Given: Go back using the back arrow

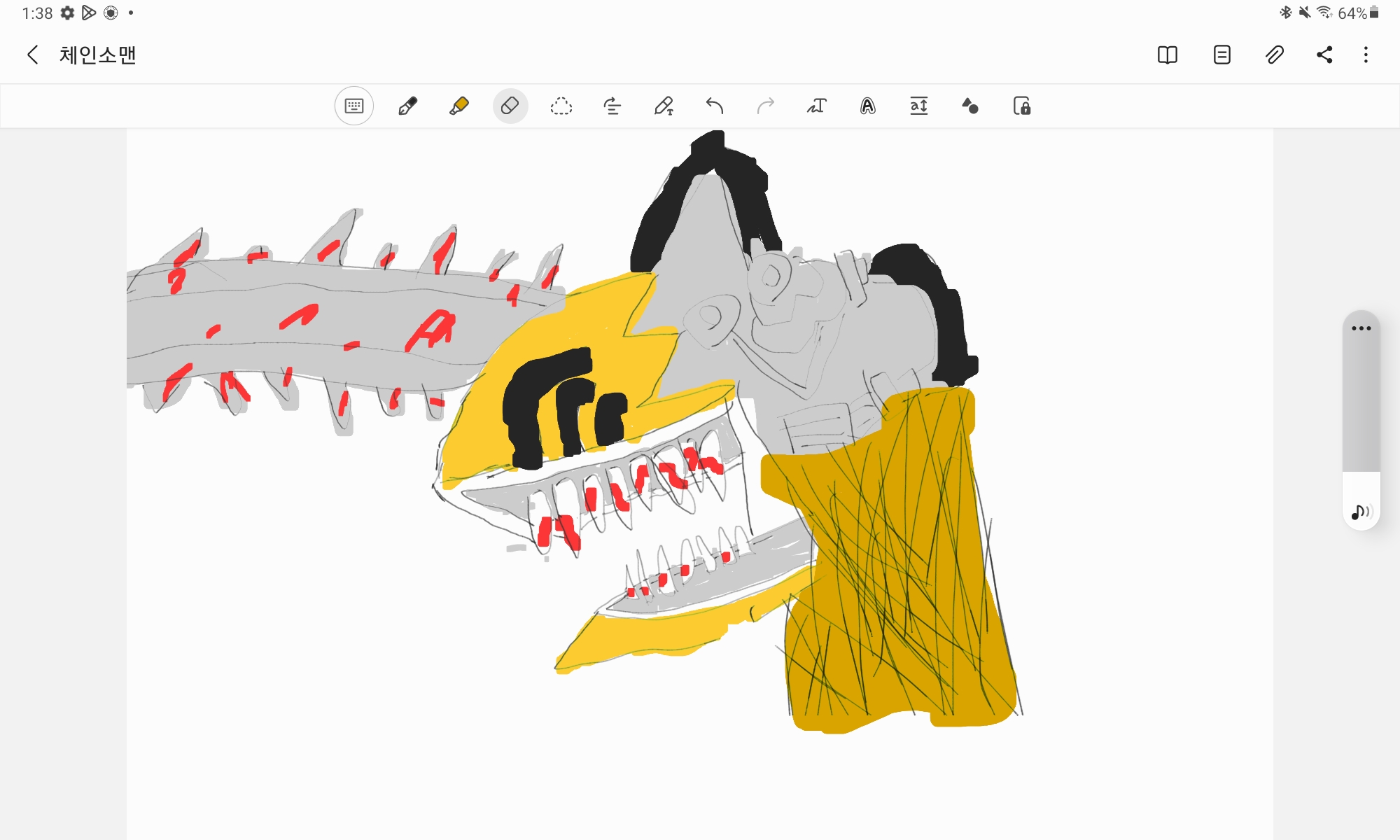Looking at the screenshot, I should [32, 55].
